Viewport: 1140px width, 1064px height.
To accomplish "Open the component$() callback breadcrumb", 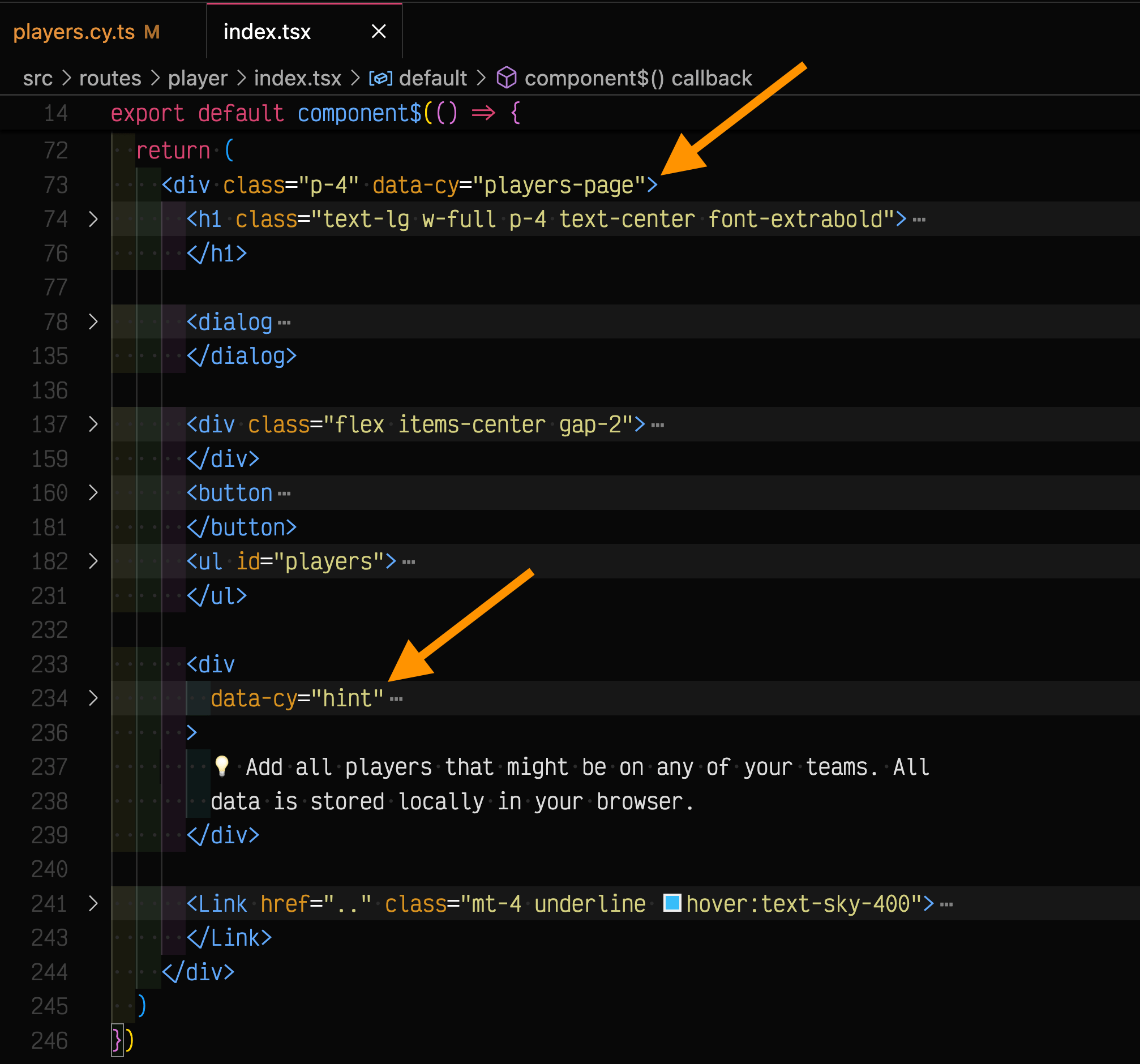I will 638,78.
